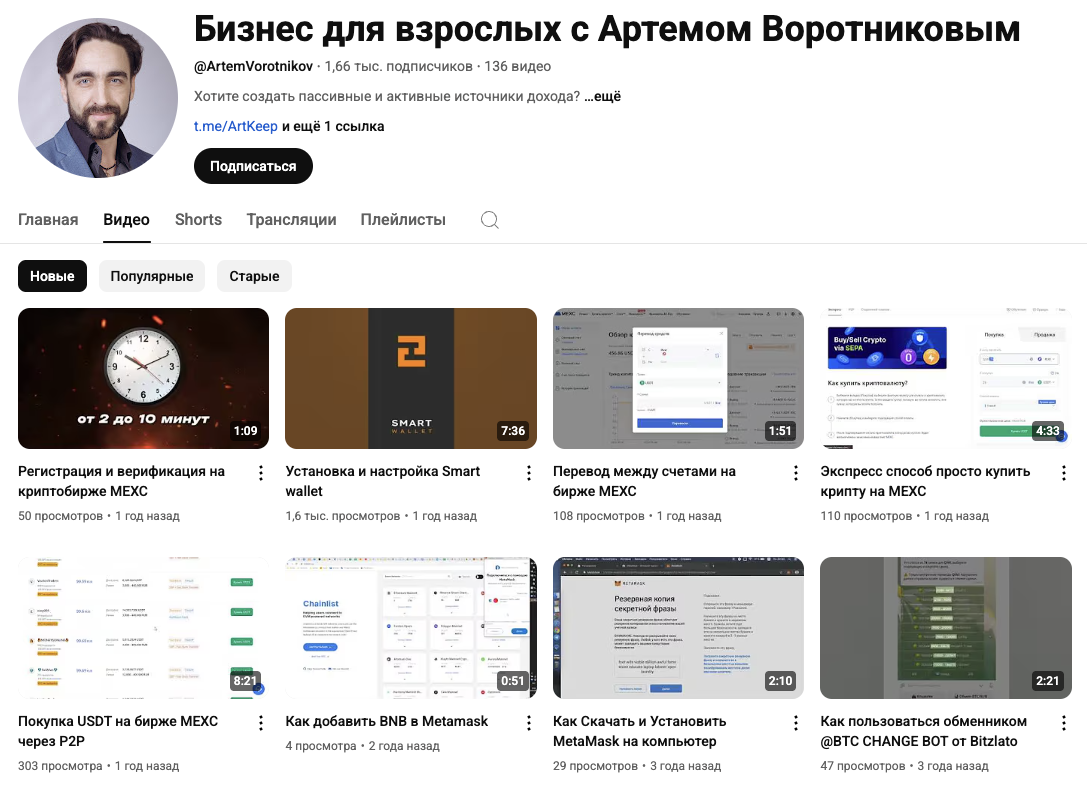1087x792 pixels.
Task: Click '50 просмотров' under Регистрация video
Action: [x=60, y=516]
